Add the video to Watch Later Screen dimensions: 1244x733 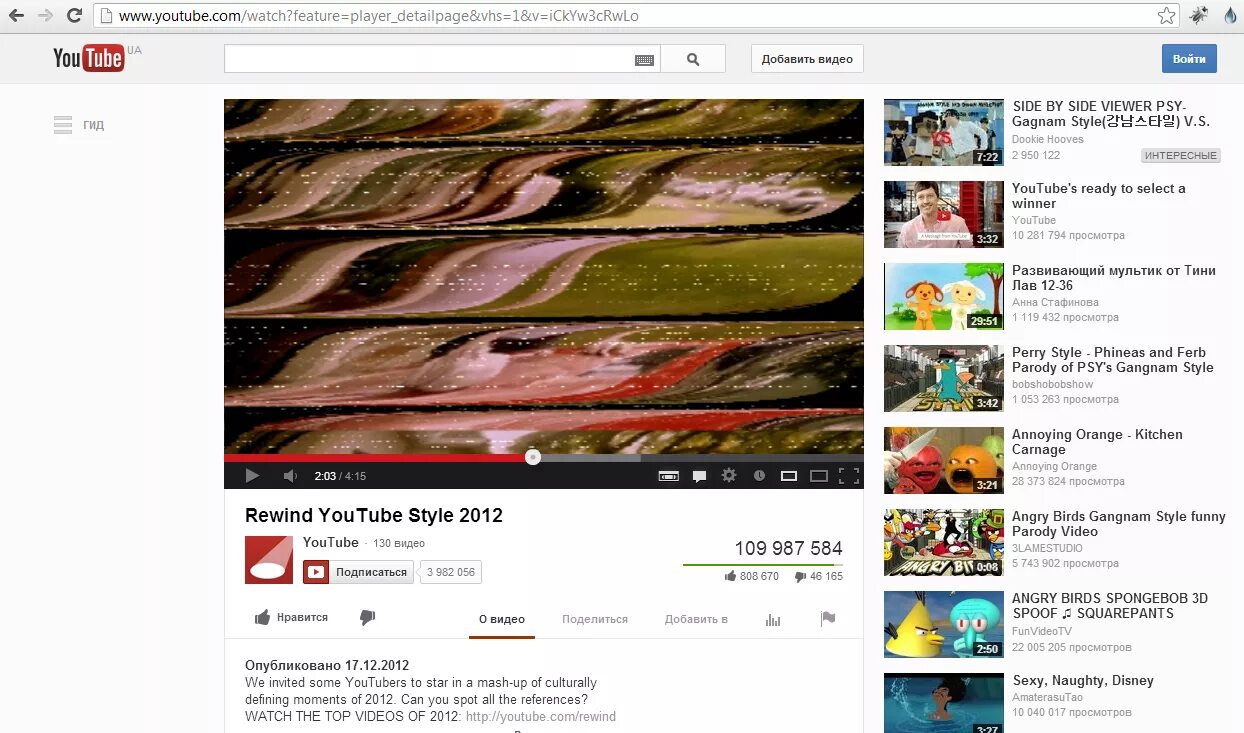point(759,475)
